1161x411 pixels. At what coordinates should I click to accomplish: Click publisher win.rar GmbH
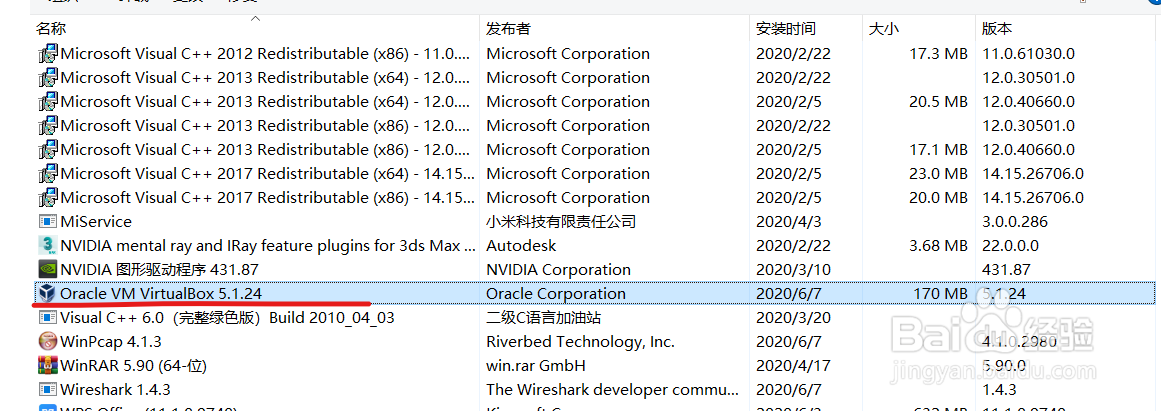(536, 366)
